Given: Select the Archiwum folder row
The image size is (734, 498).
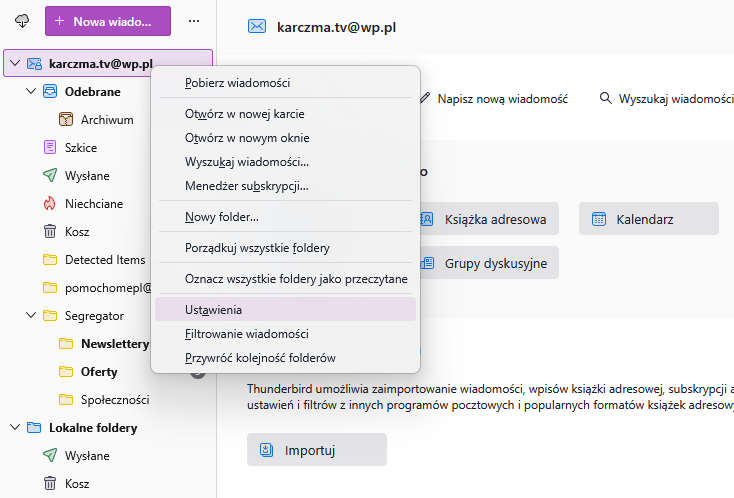Looking at the screenshot, I should pos(108,119).
